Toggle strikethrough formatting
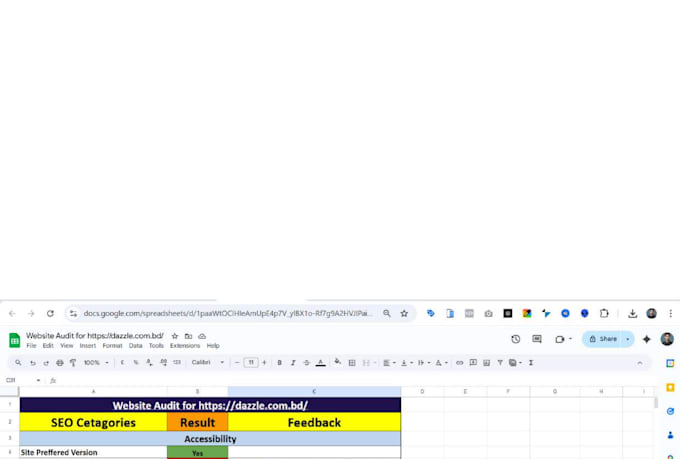The image size is (680, 459). [306, 363]
